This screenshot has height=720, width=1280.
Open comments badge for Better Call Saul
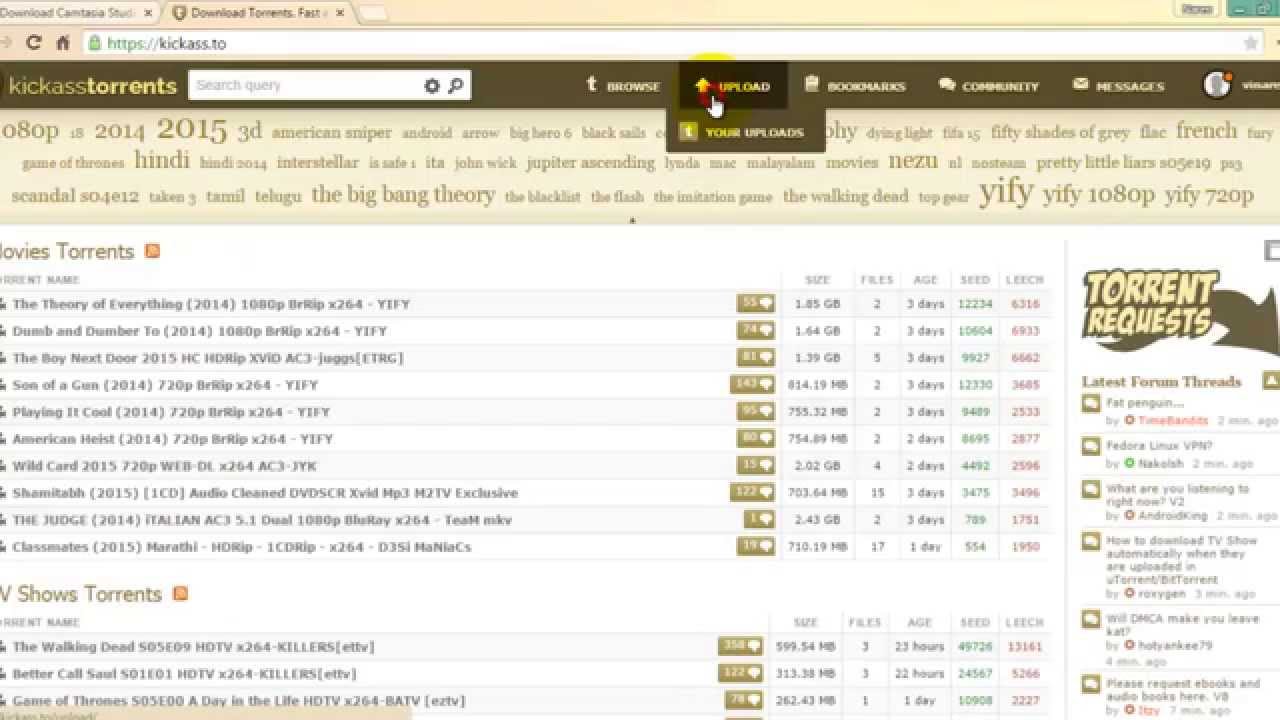(x=741, y=673)
